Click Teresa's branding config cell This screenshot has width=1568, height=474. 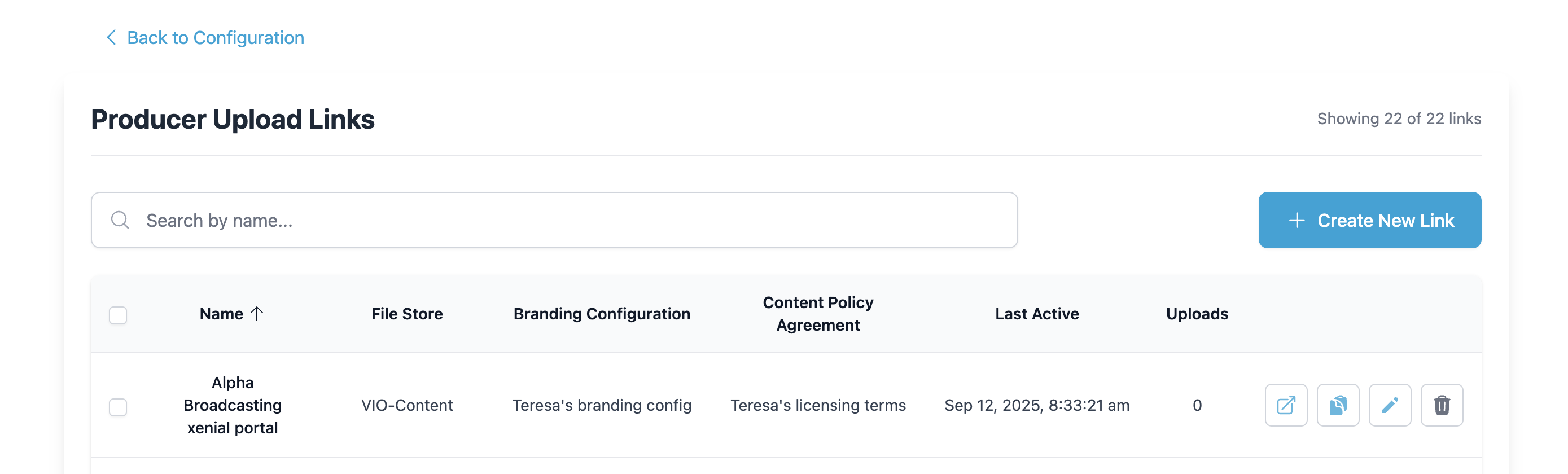(x=601, y=405)
